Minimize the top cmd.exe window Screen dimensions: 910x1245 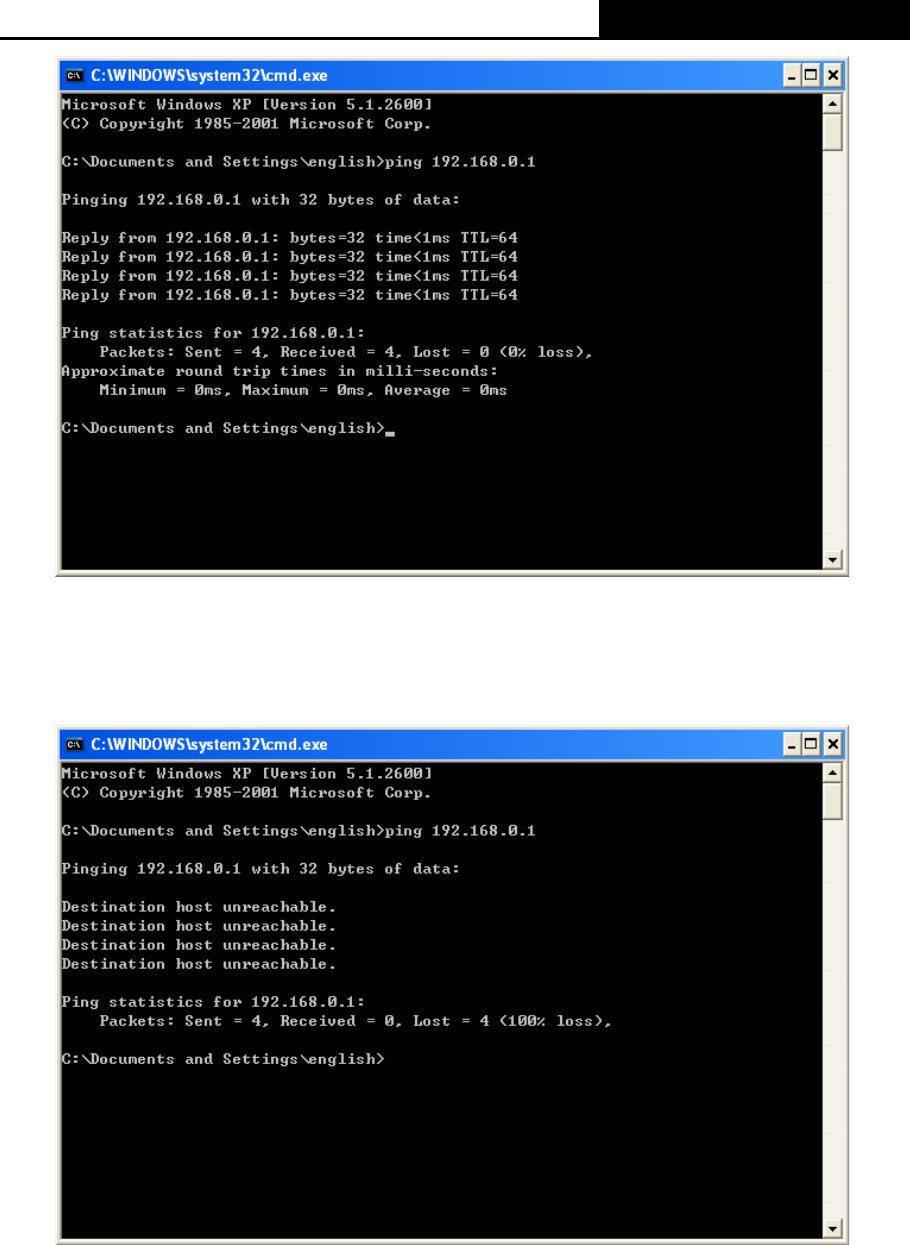[792, 75]
